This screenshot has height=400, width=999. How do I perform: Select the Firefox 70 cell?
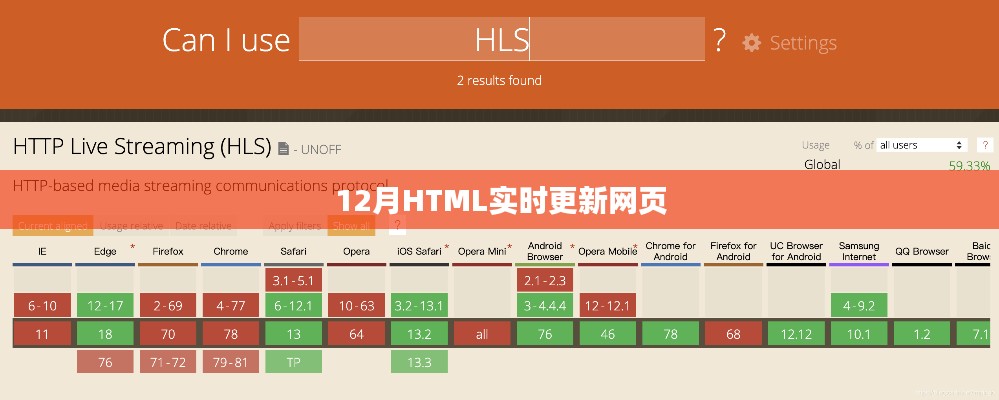tap(168, 334)
